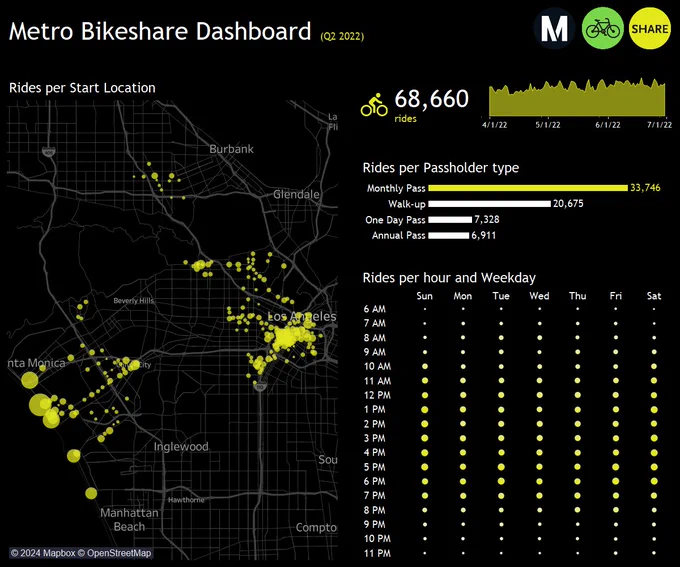Viewport: 680px width, 567px height.
Task: Click the Monday 10 AM dot
Action: (x=463, y=367)
